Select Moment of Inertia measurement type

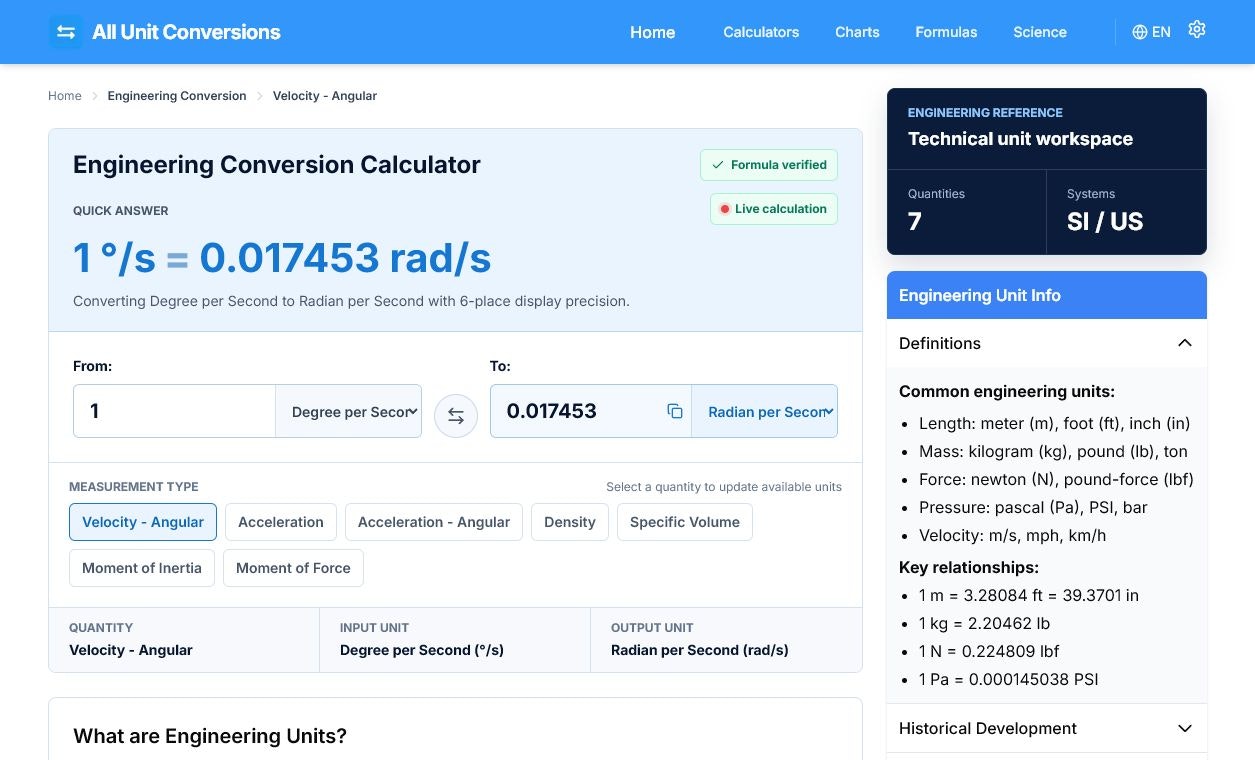tap(142, 568)
